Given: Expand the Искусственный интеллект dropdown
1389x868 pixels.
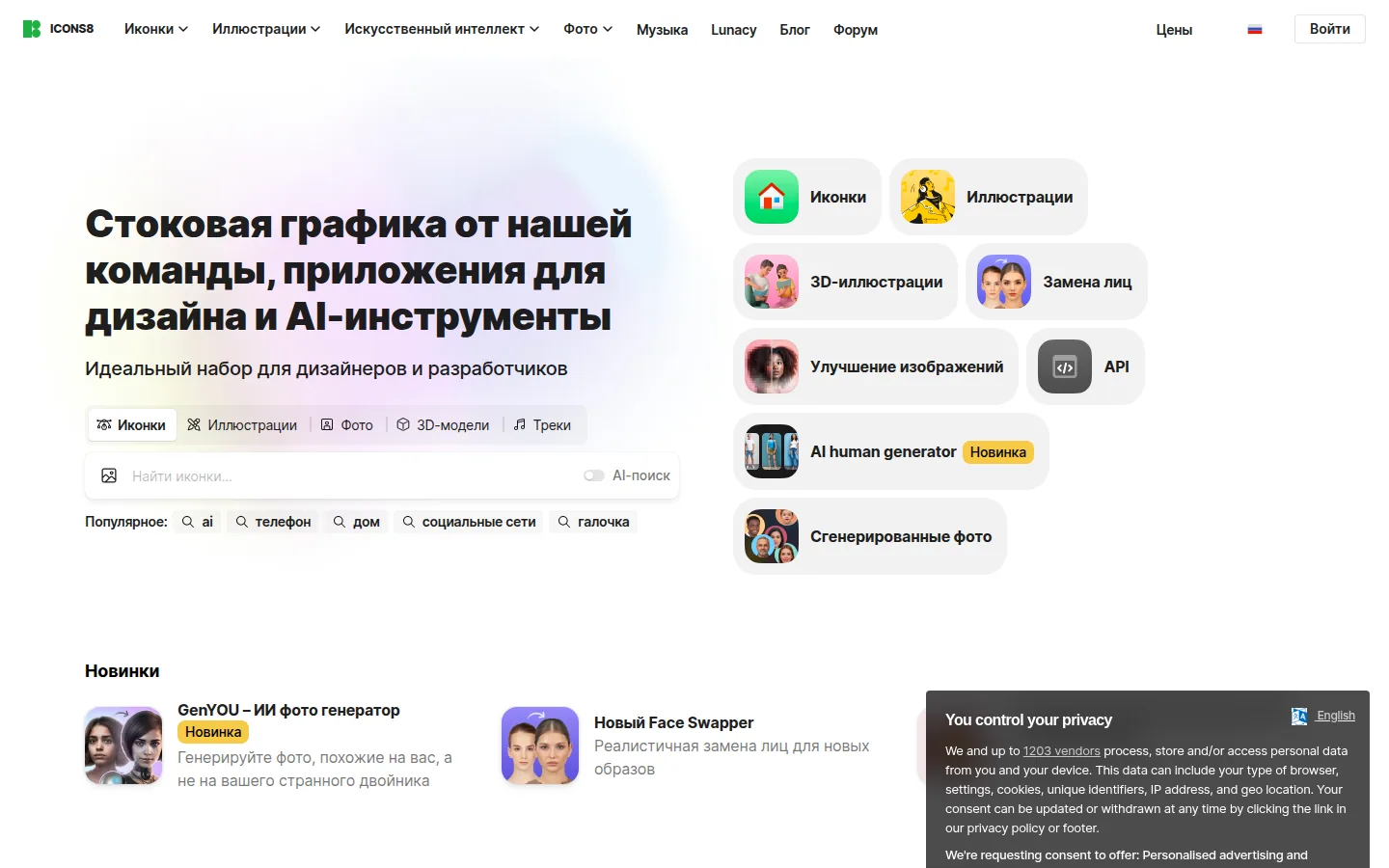Looking at the screenshot, I should (442, 29).
